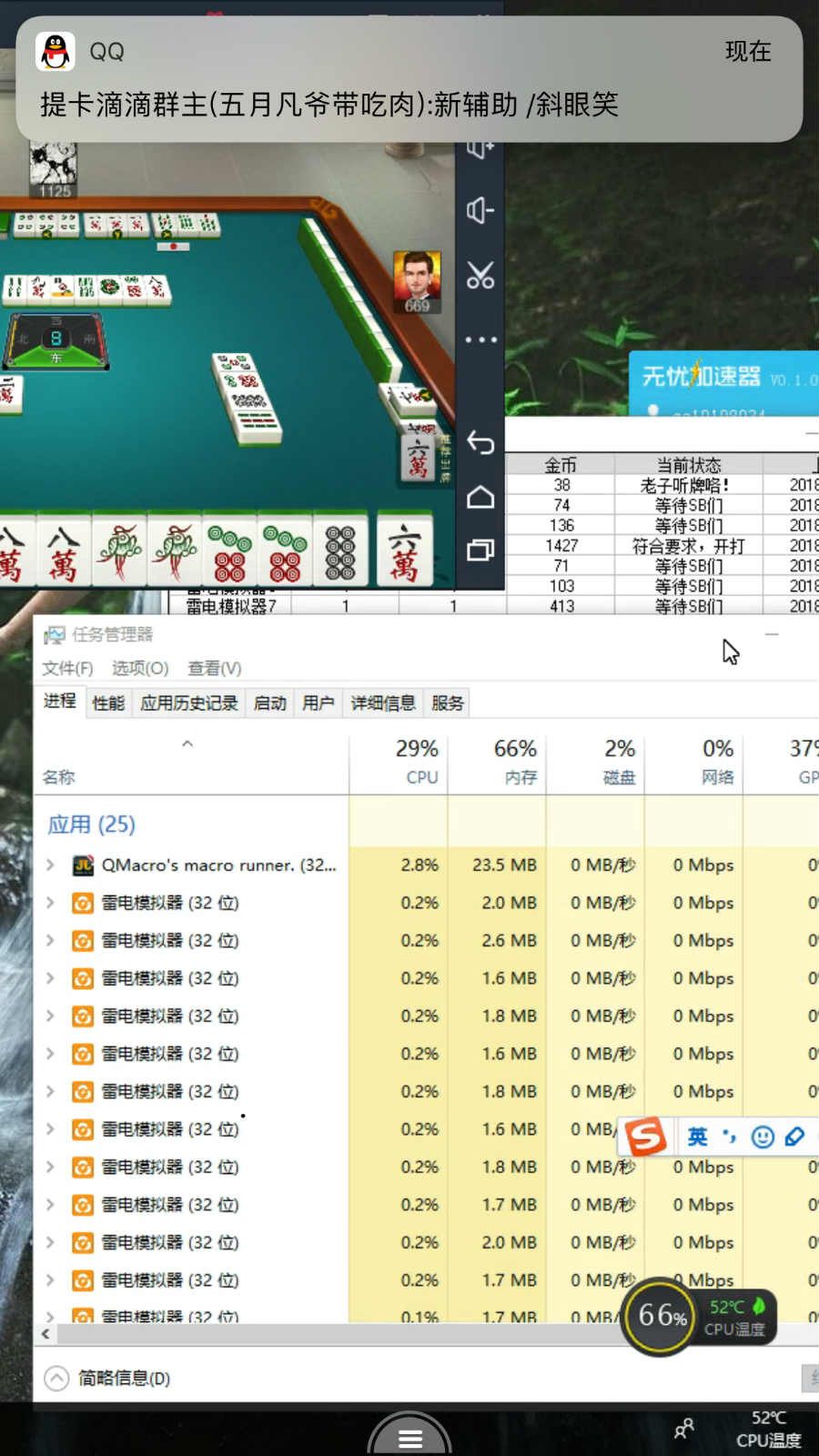This screenshot has width=819, height=1456.
Task: Open the Sogou emoji smiley icon
Action: pos(763,1137)
